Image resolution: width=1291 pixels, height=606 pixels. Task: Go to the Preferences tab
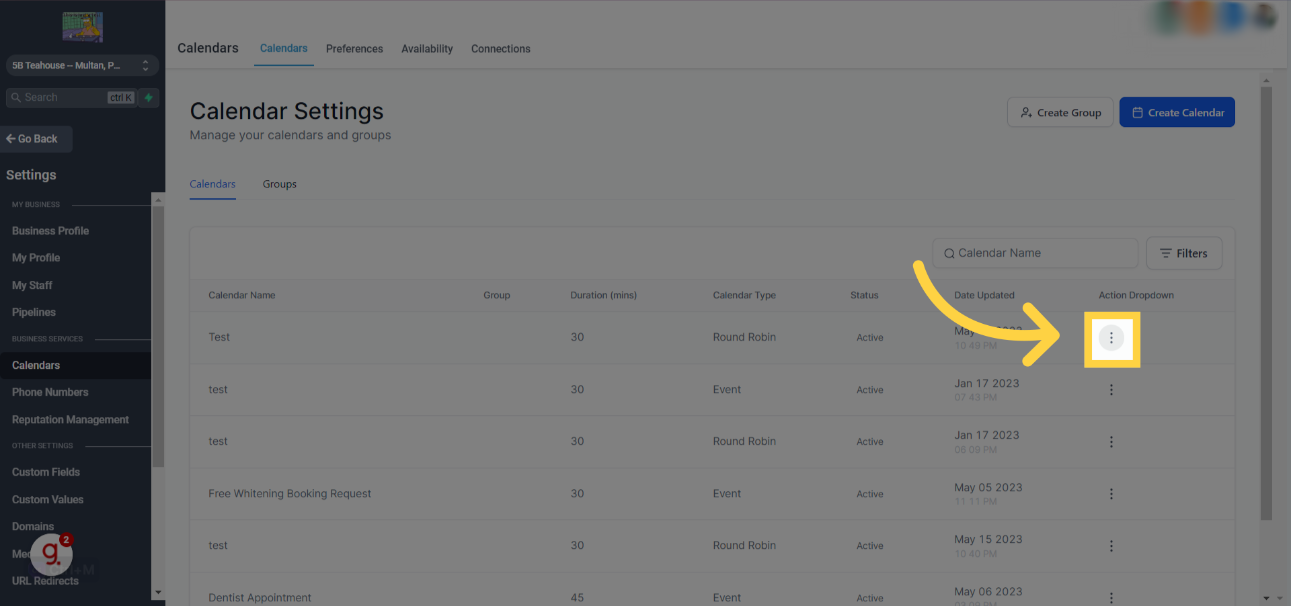coord(354,49)
